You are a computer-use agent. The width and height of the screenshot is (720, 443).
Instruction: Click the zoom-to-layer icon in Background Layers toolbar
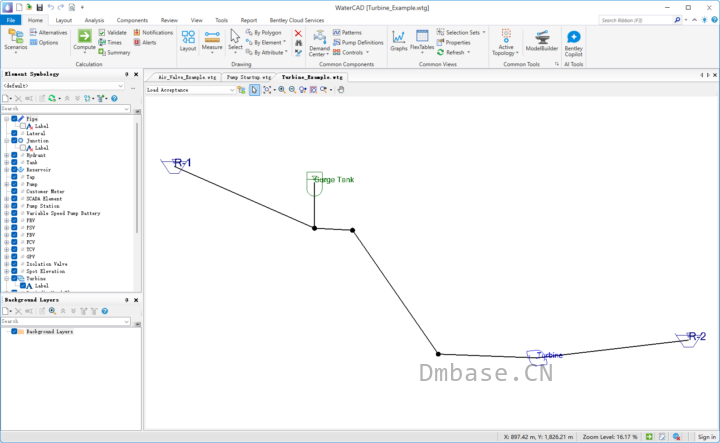[x=52, y=311]
